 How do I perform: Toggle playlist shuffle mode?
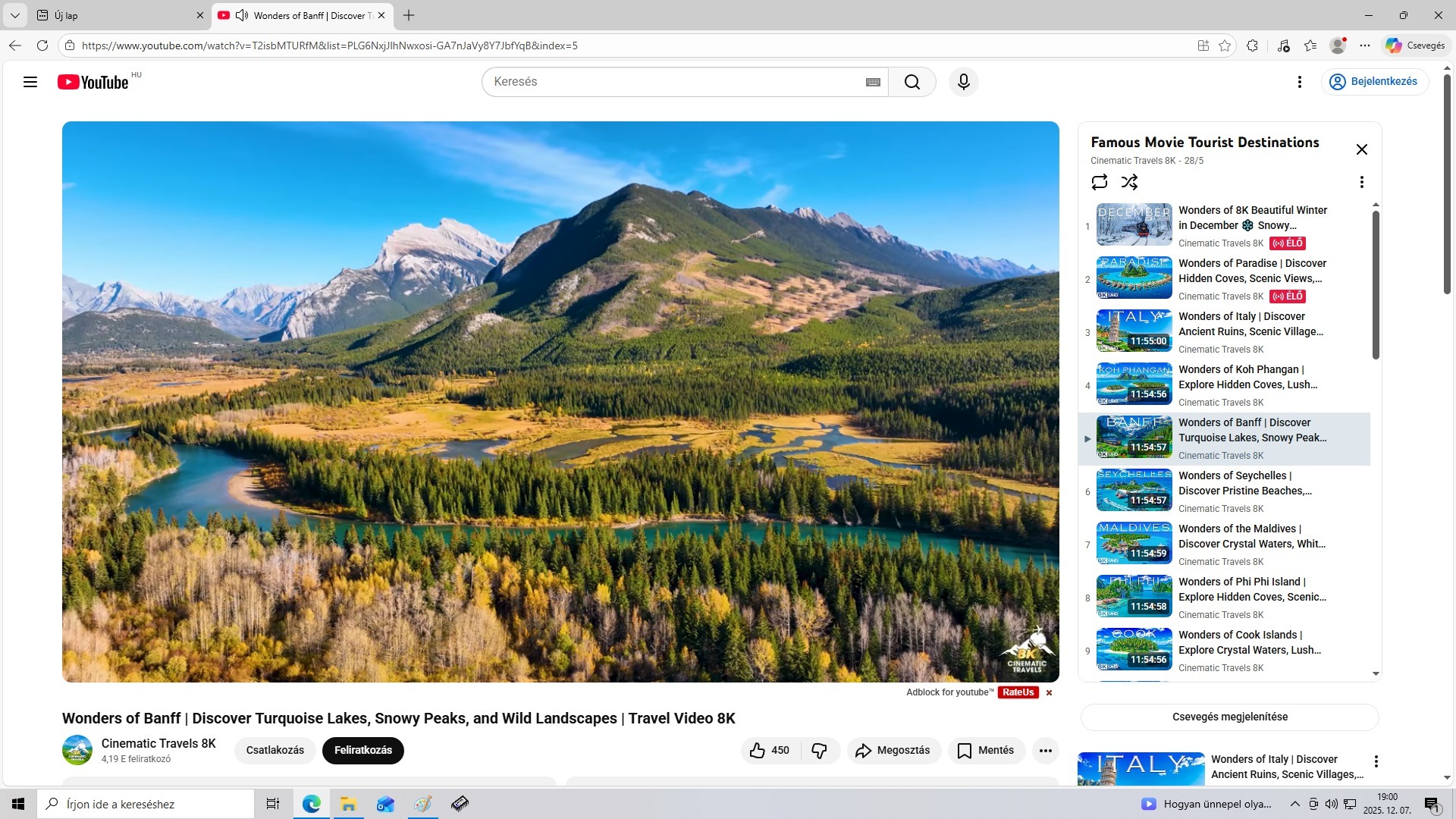coord(1129,182)
